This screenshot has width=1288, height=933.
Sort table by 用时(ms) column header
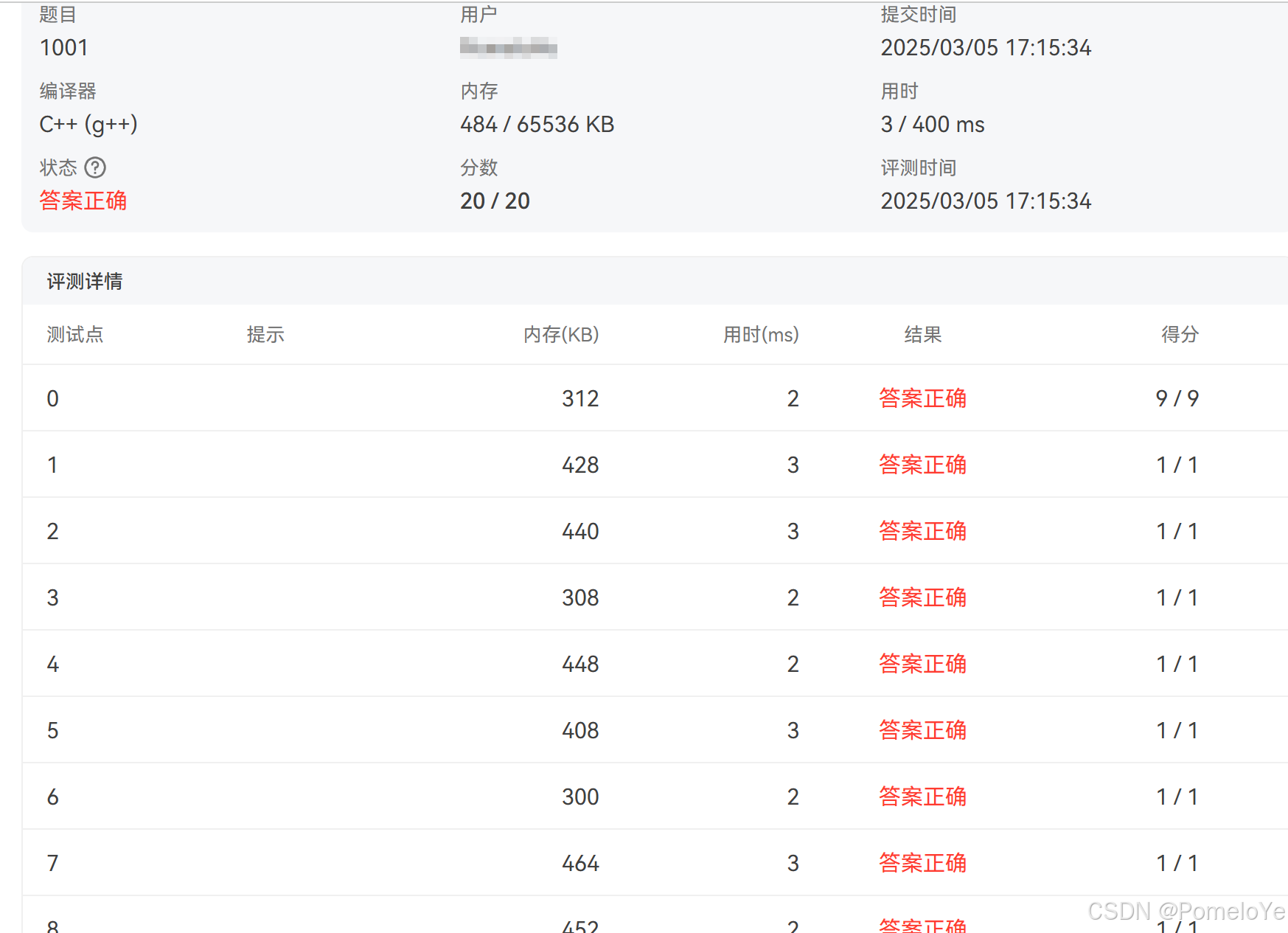click(762, 334)
